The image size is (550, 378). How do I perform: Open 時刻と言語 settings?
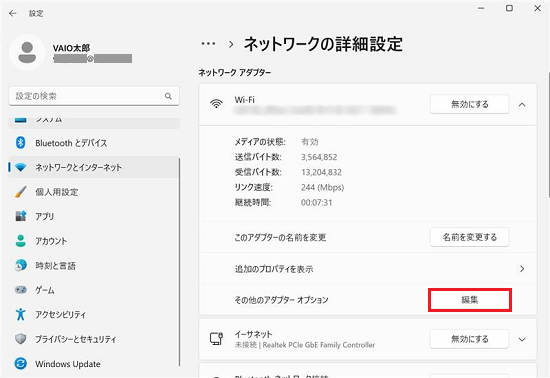pyautogui.click(x=94, y=265)
